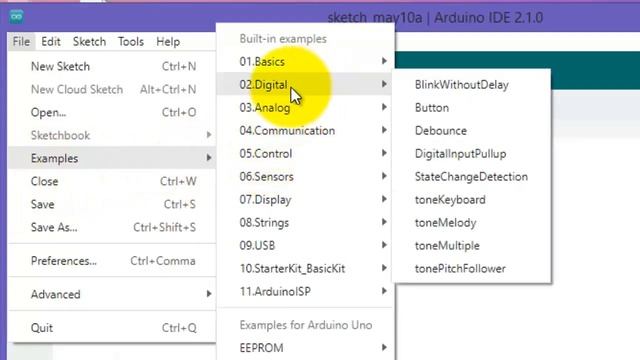Image resolution: width=640 pixels, height=360 pixels.
Task: Open the Debounce example sketch
Action: click(471, 131)
